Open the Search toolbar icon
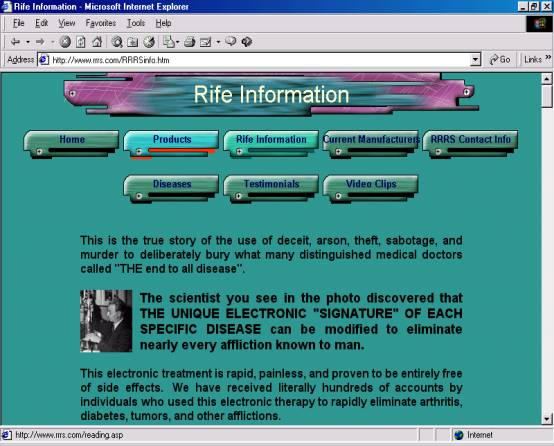 tap(117, 42)
